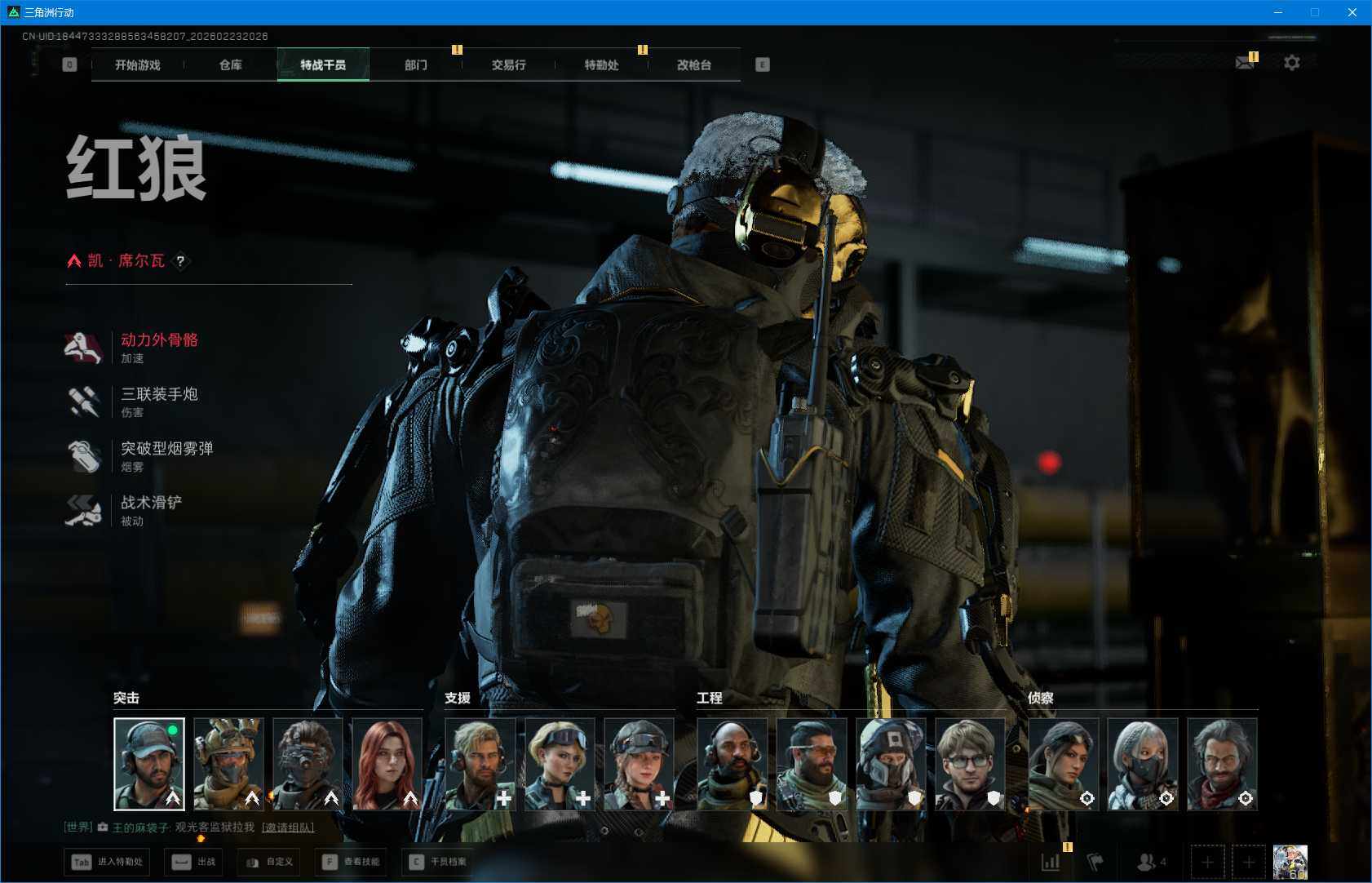Click the 查看技能 button
Screen dimensions: 1372x883
[x=351, y=862]
